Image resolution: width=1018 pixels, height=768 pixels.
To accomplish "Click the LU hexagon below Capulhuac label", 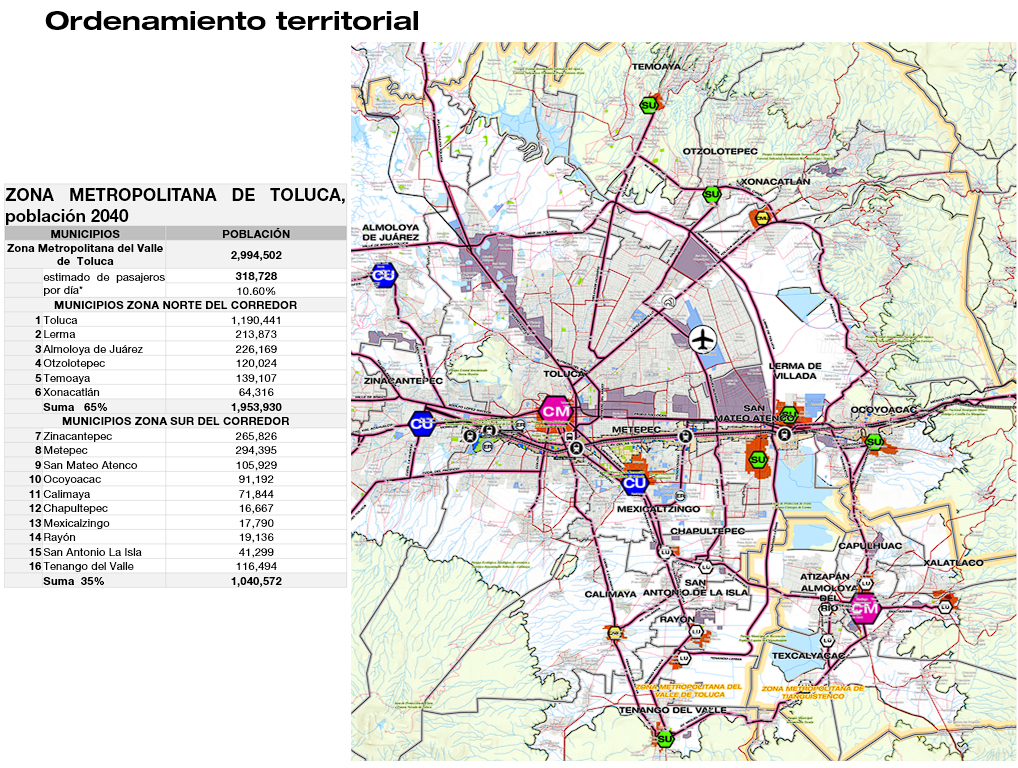I will point(867,584).
